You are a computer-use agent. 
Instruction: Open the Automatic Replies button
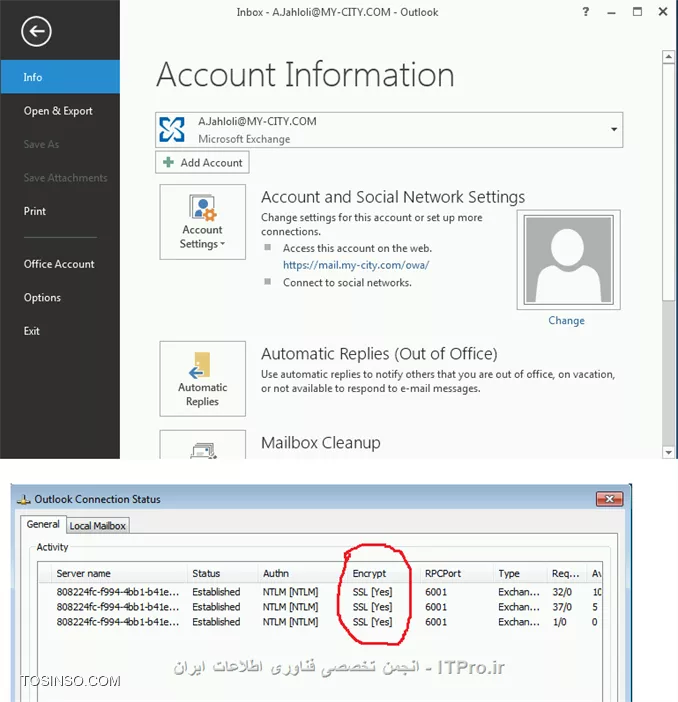click(202, 379)
